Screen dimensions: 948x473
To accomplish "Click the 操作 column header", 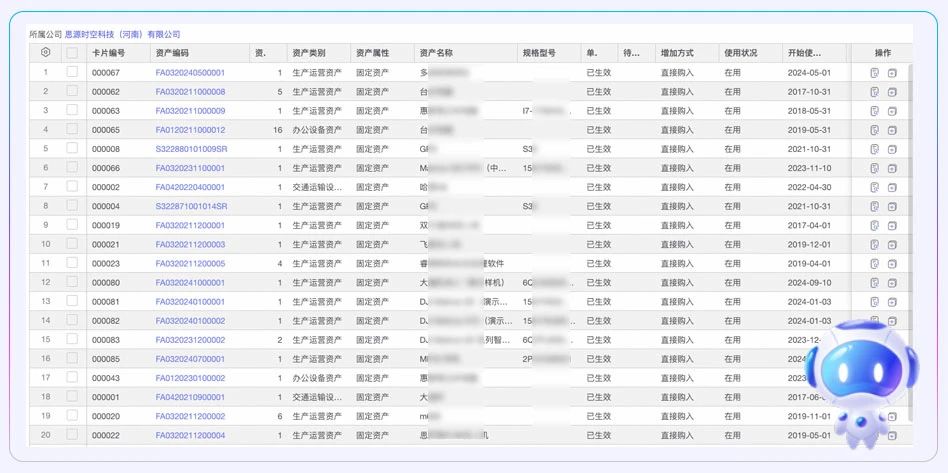I will click(x=883, y=53).
